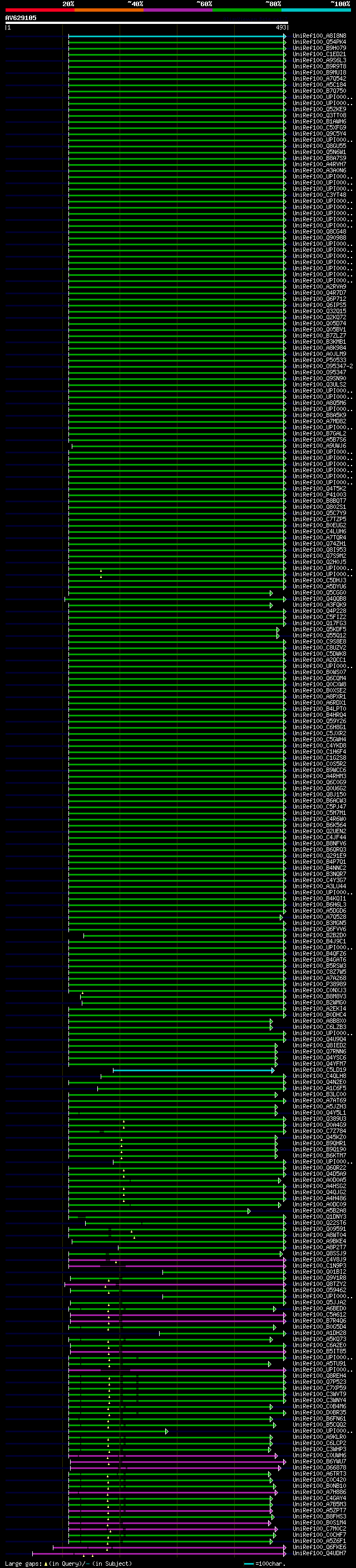Select the UniRef100_A4RVH7 label
The width and height of the screenshot is (356, 1568).
click(319, 164)
